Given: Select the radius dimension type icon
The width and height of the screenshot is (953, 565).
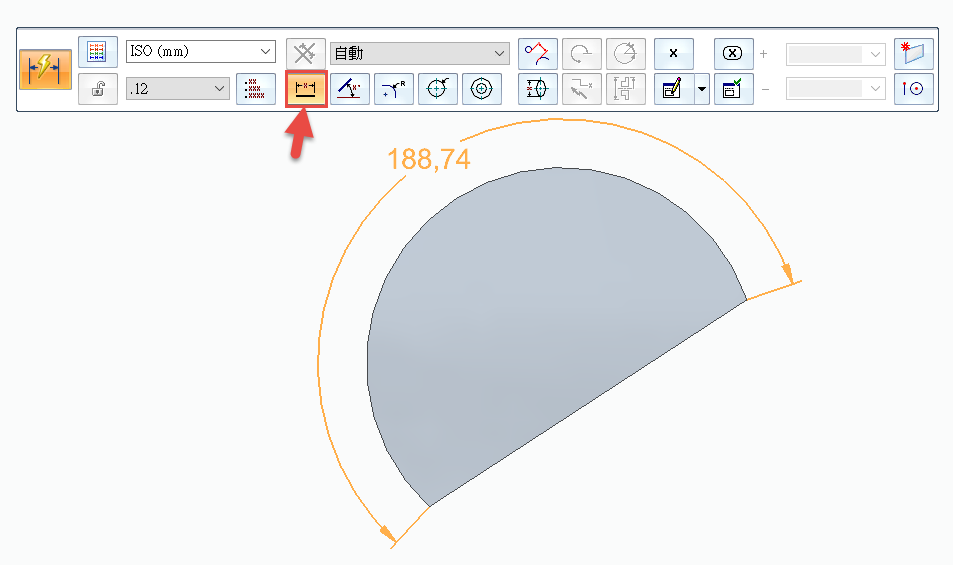Looking at the screenshot, I should coord(394,89).
